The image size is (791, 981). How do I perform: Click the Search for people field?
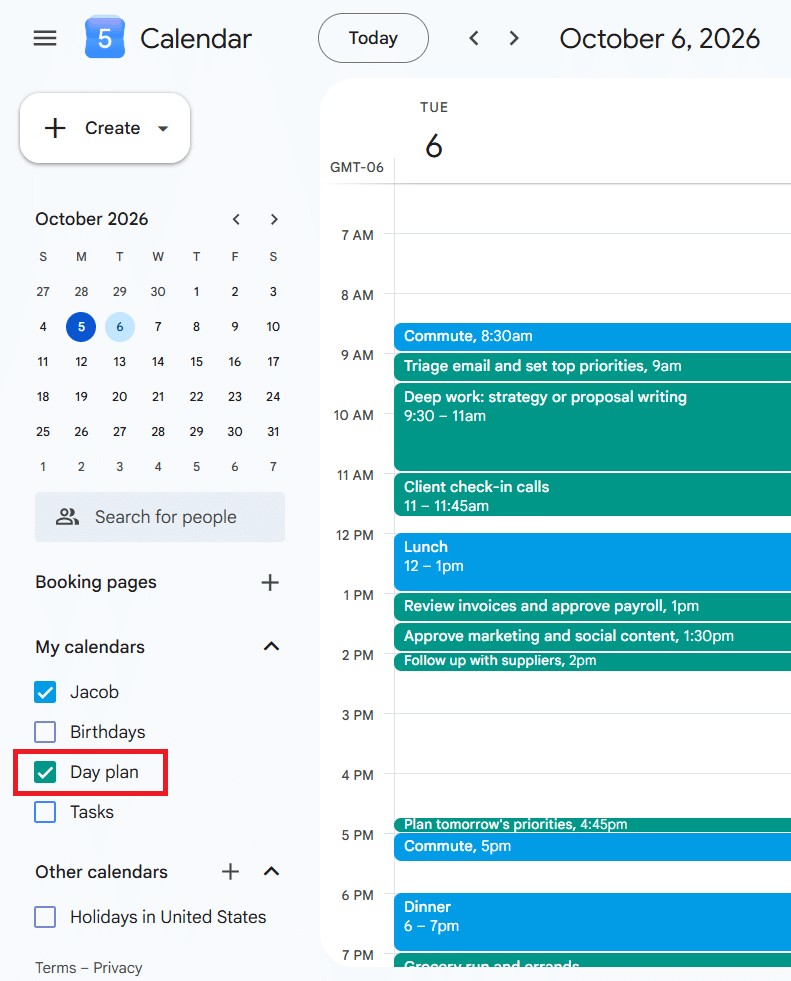pos(160,517)
